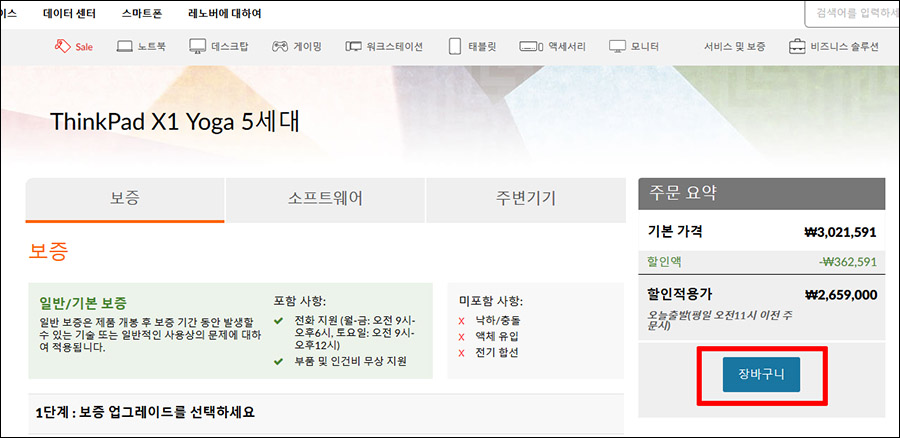The height and width of the screenshot is (438, 900).
Task: Click the briefcase icon beside 비즈니스 솔루션
Action: coord(797,46)
